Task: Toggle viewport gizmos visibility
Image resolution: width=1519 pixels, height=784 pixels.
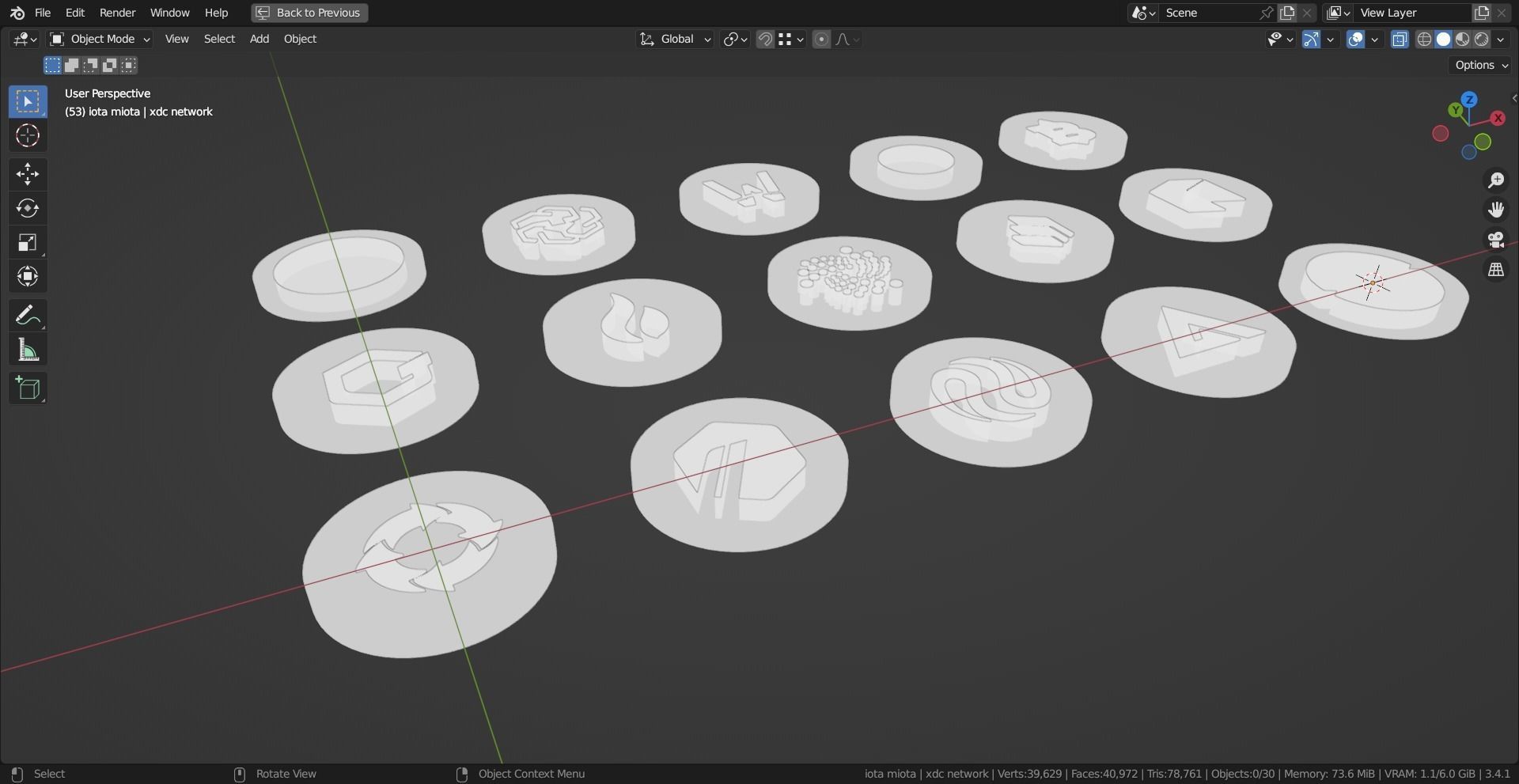Action: point(1311,39)
